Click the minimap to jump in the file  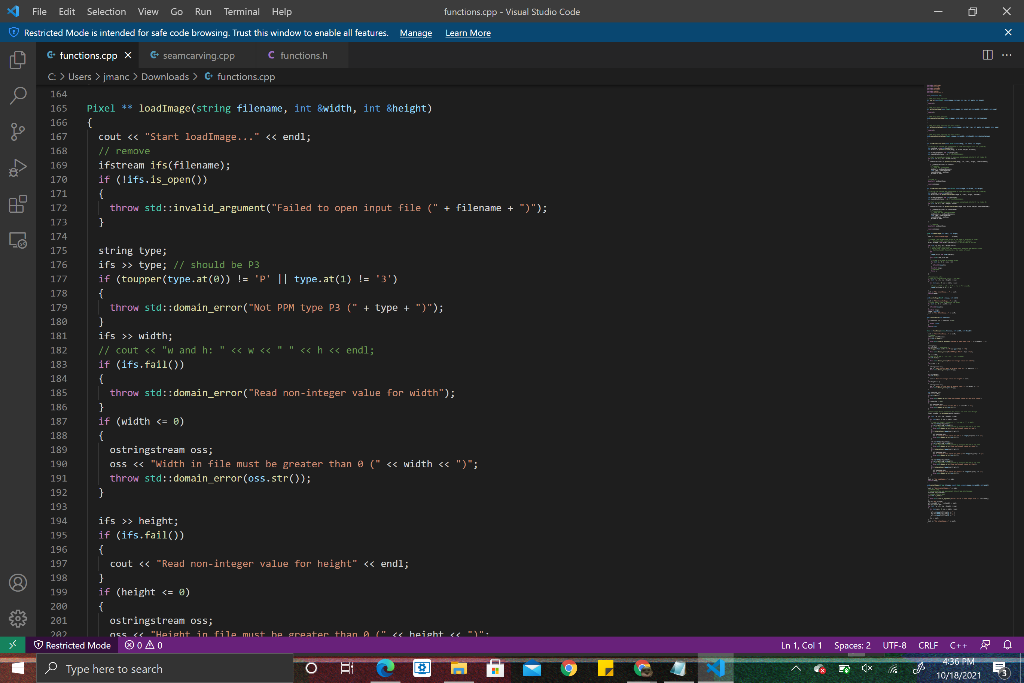click(950, 300)
